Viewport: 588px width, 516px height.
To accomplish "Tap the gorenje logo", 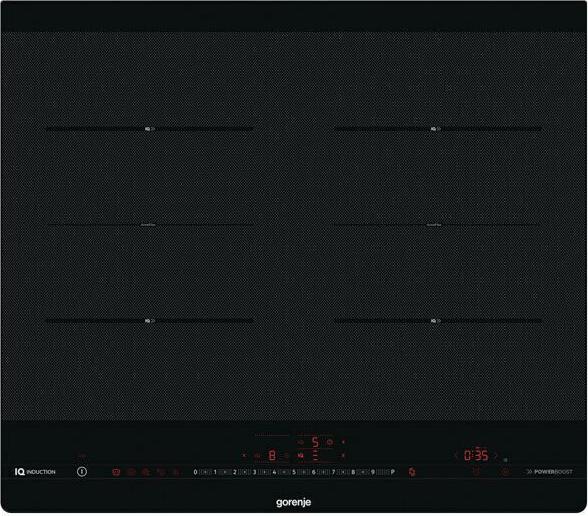I will (x=294, y=502).
